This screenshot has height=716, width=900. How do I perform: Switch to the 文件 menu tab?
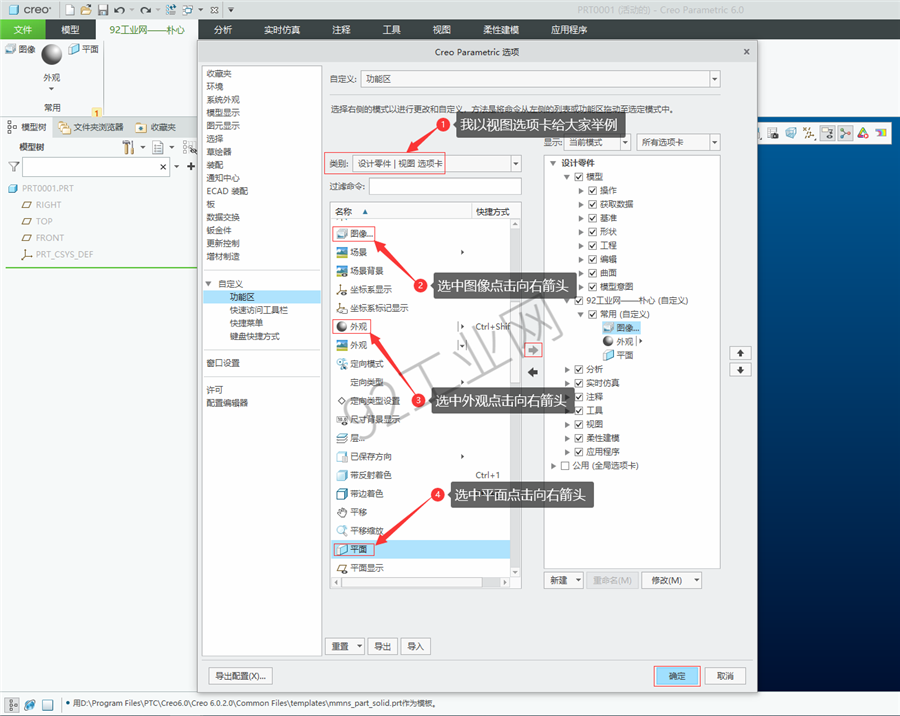click(x=23, y=30)
